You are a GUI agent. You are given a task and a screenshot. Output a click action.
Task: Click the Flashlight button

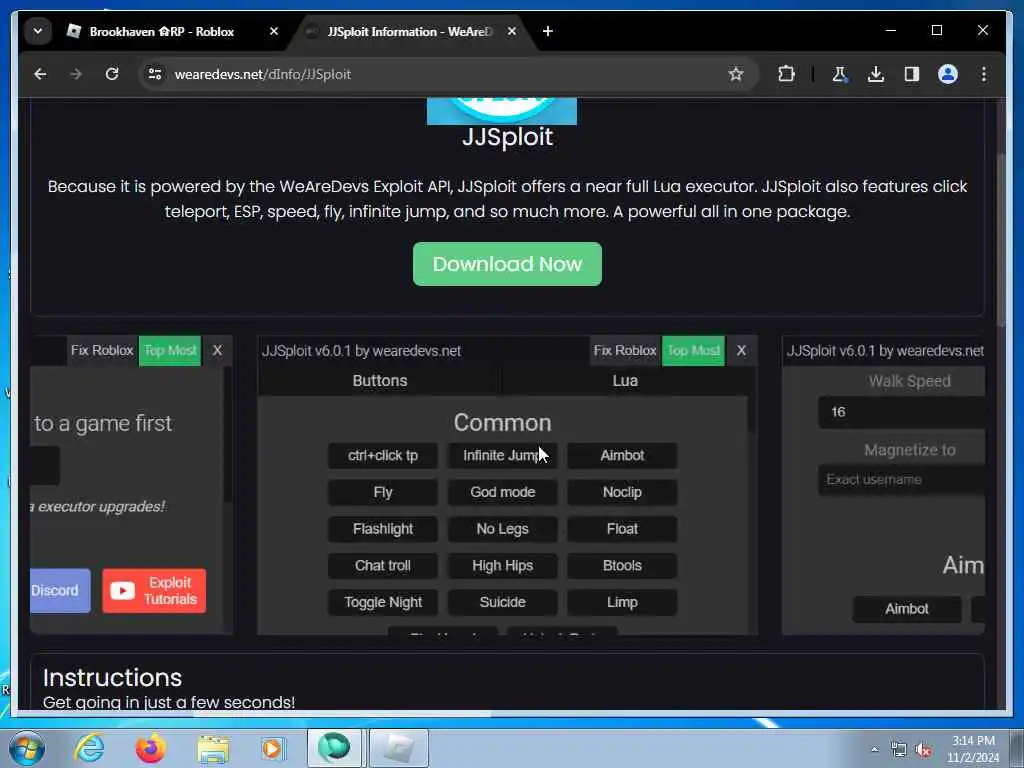[x=383, y=529]
